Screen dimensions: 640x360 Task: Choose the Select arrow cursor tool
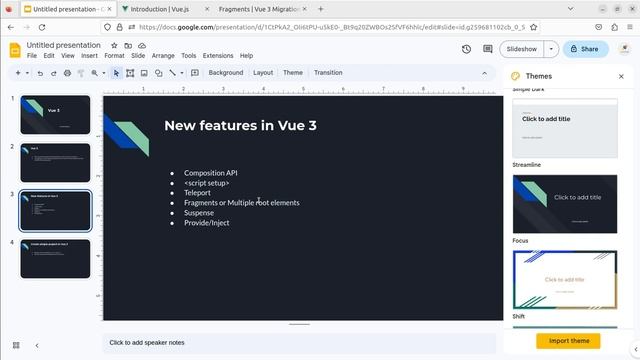click(116, 73)
